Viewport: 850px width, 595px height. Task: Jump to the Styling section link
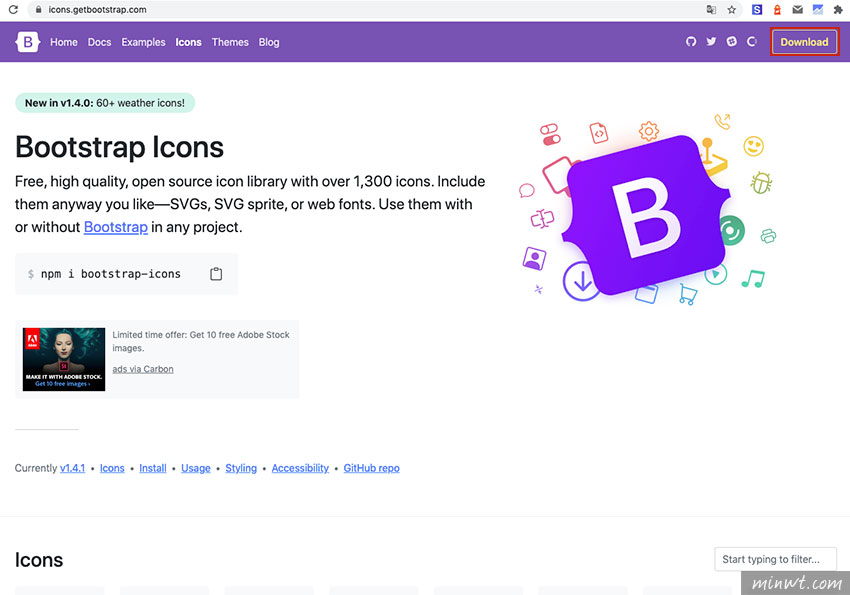pyautogui.click(x=241, y=468)
